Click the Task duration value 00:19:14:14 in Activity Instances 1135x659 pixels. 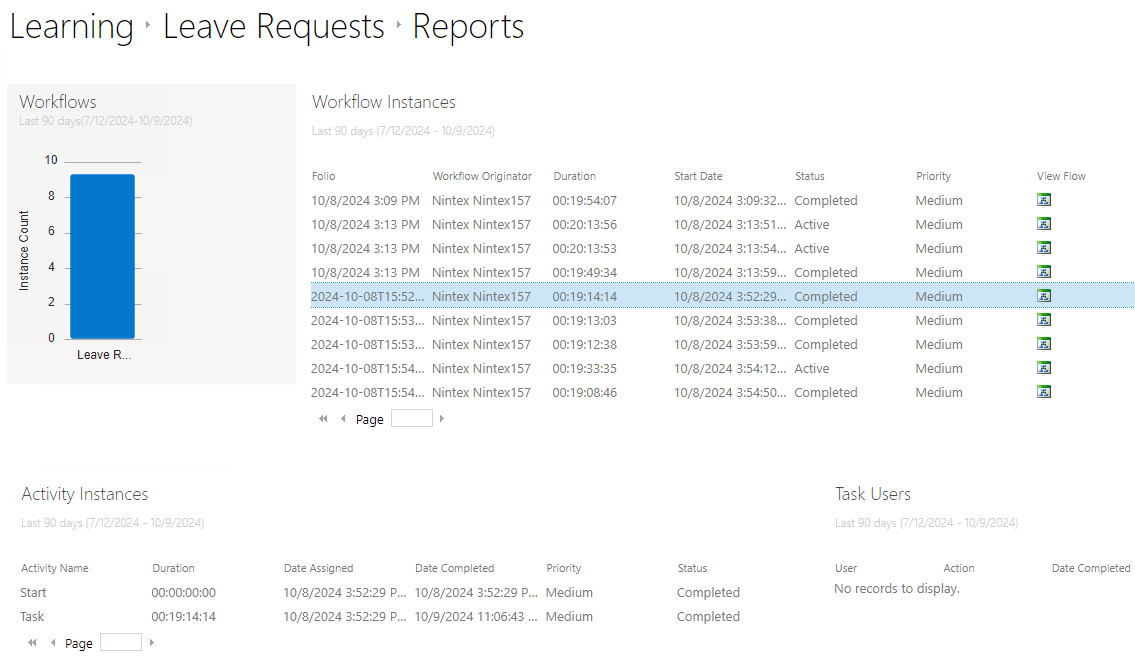click(183, 616)
